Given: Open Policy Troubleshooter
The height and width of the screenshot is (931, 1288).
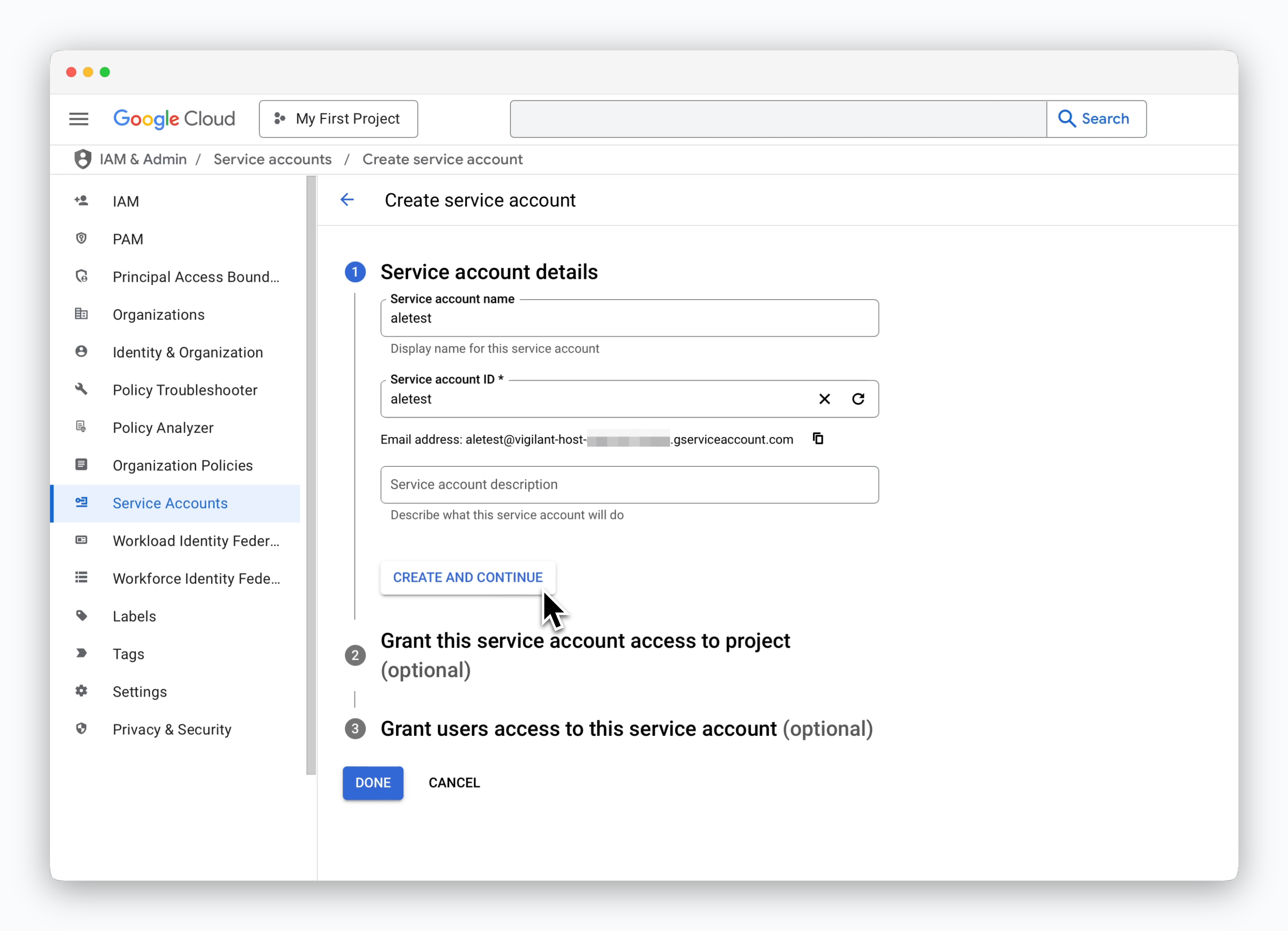Looking at the screenshot, I should tap(175, 390).
